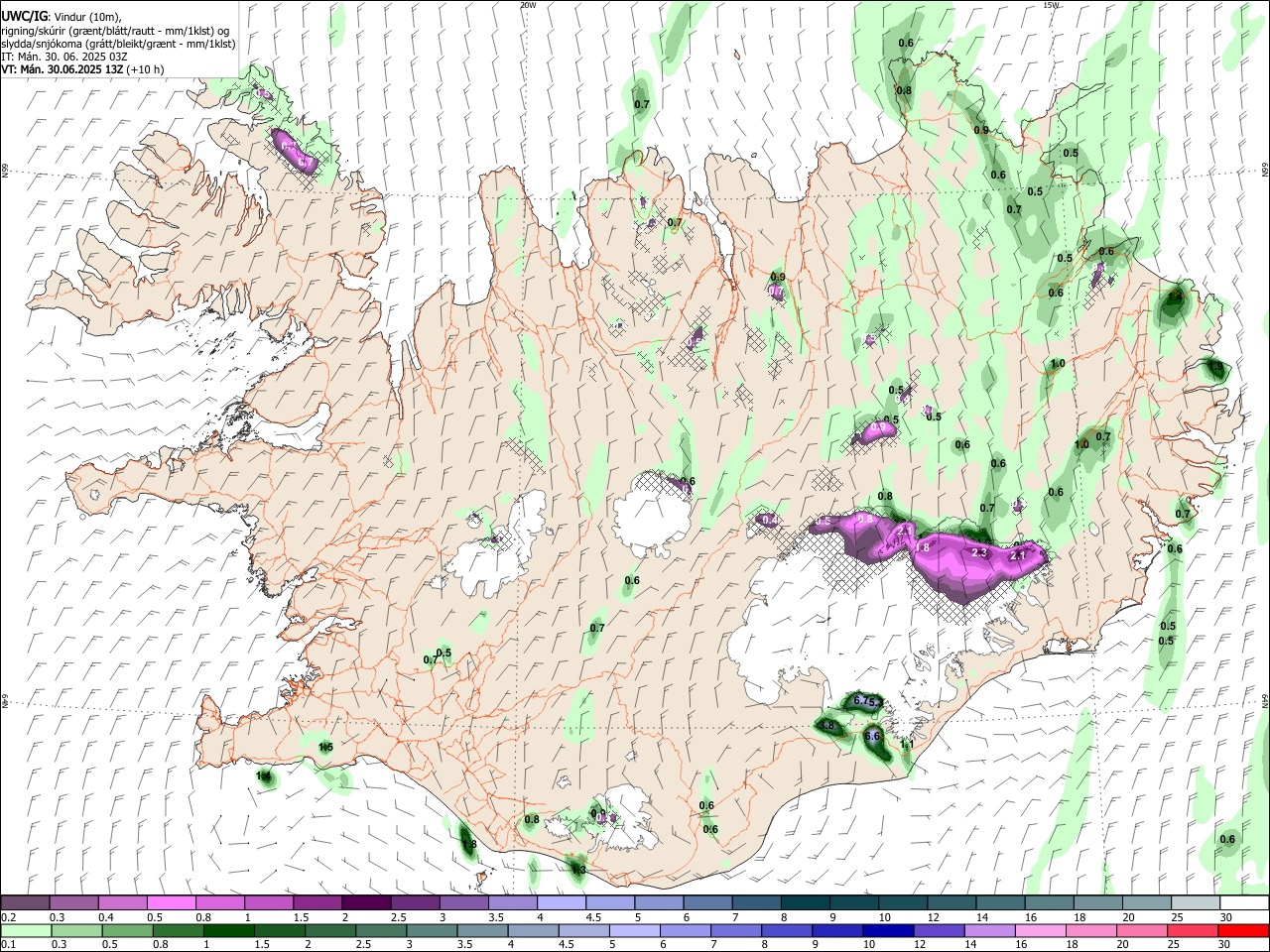Click the "0.1" label under the bottom scale

[x=9, y=944]
